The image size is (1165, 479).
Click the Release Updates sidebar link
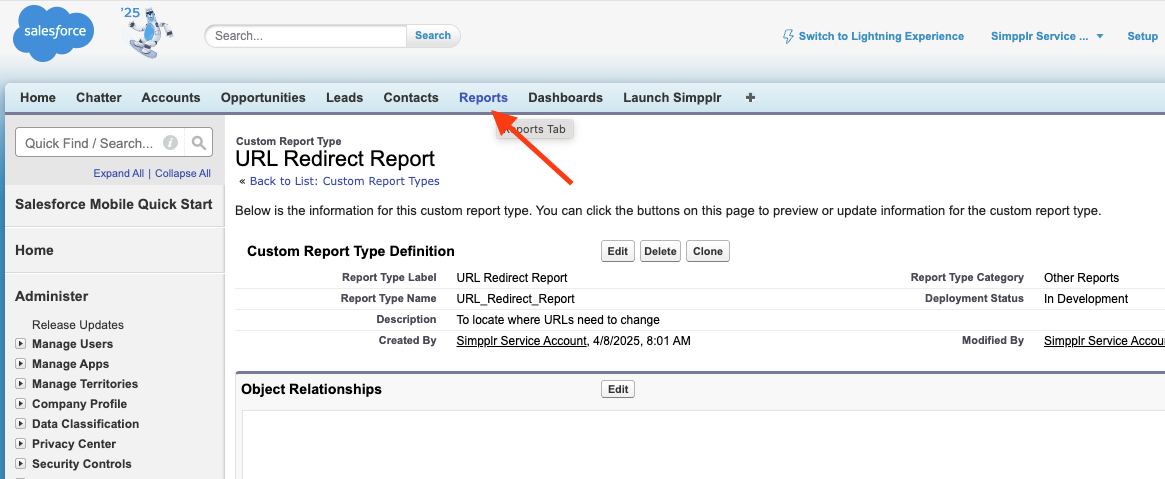pyautogui.click(x=78, y=325)
